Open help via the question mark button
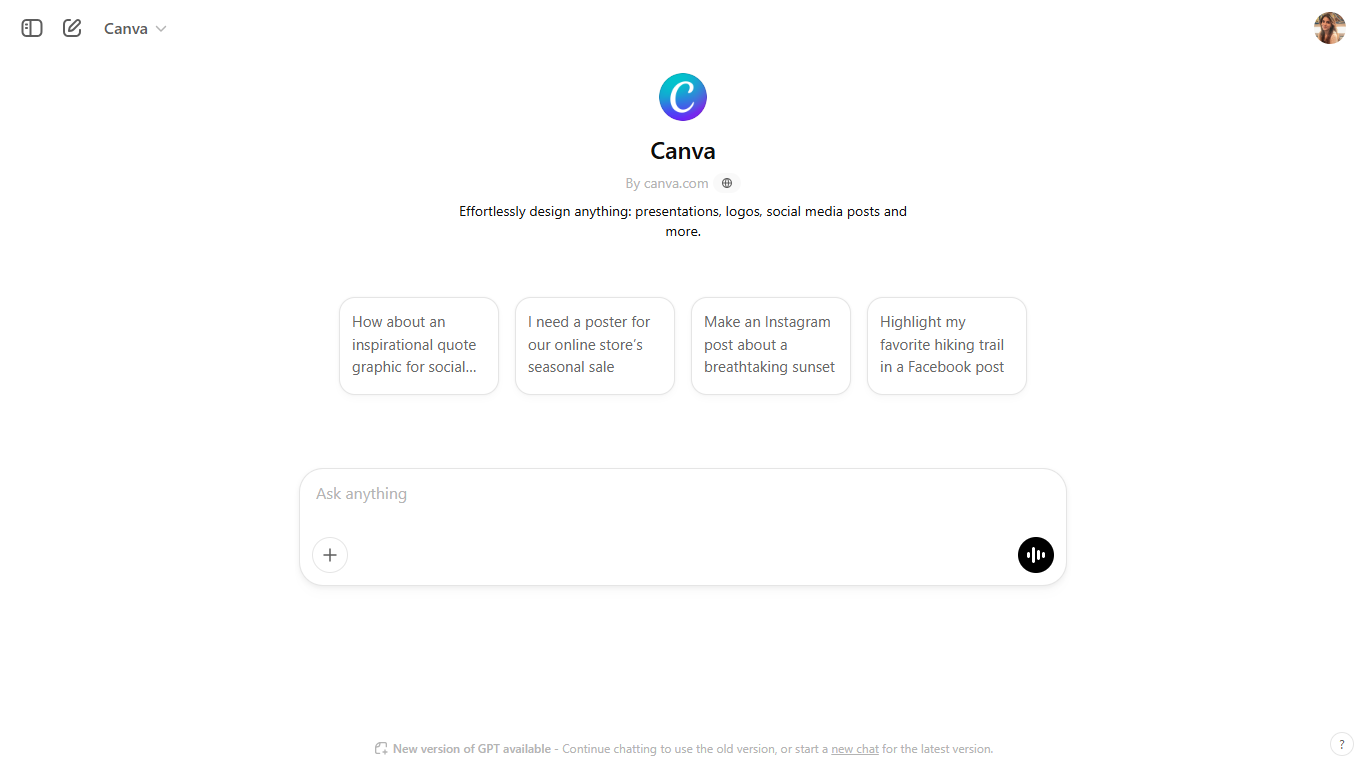The height and width of the screenshot is (768, 1366). [1341, 744]
